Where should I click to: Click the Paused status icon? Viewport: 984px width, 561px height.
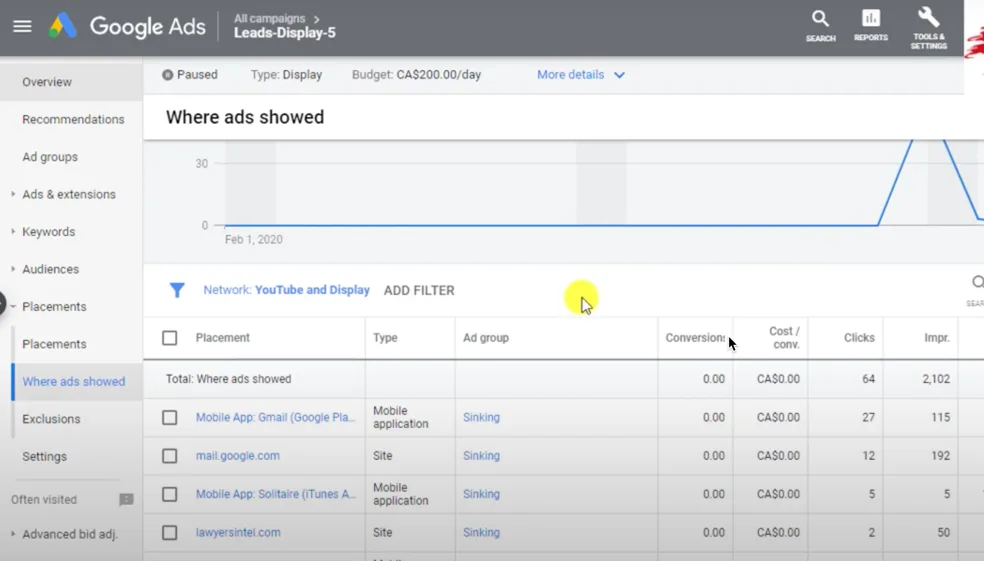pyautogui.click(x=168, y=75)
